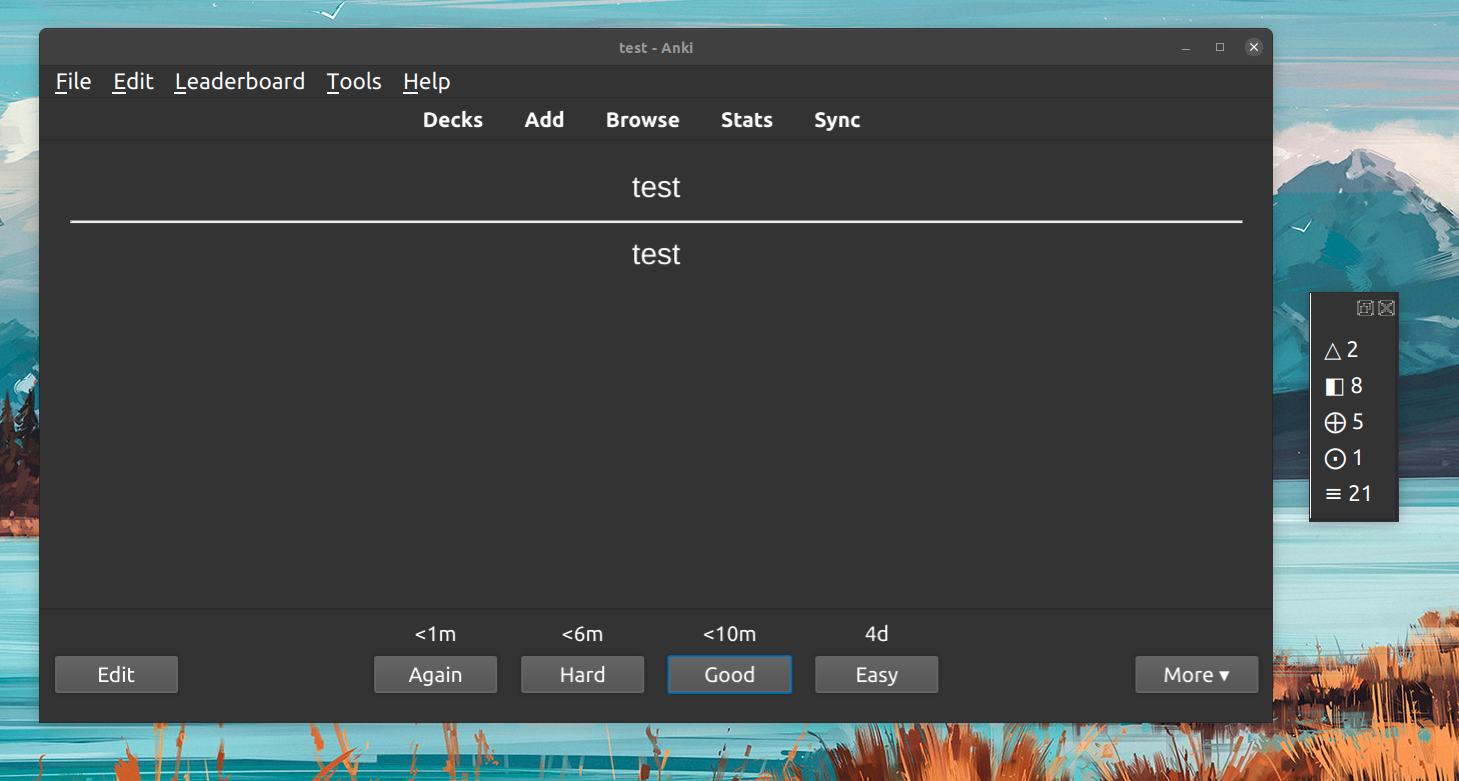
Task: Click the three-line icon in the widget
Action: coord(1333,494)
